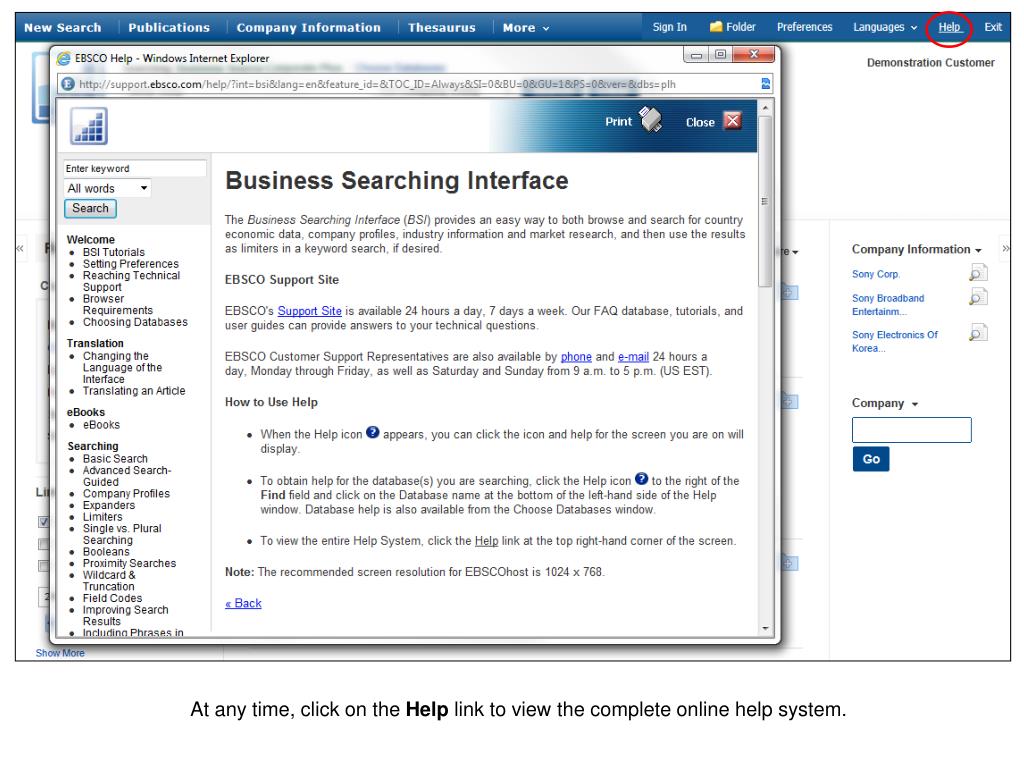Screen dimensions: 1024x768
Task: Click the Go button under Company
Action: pyautogui.click(x=871, y=459)
